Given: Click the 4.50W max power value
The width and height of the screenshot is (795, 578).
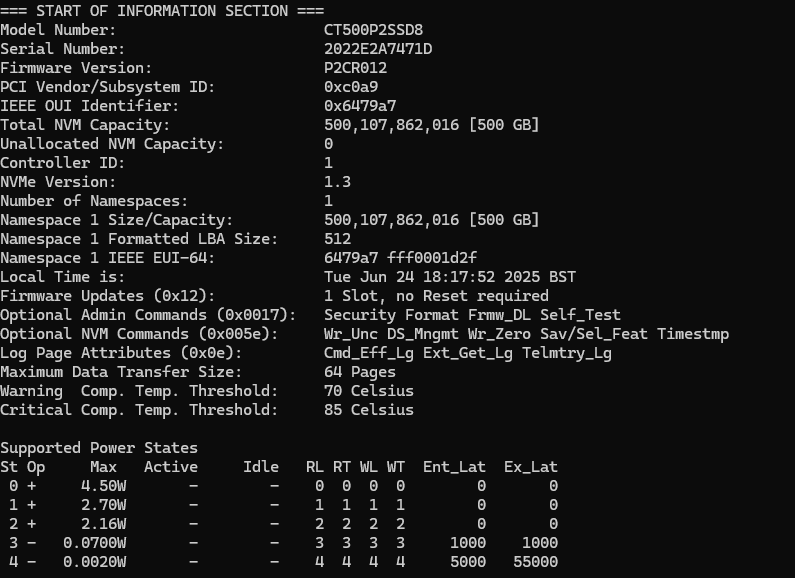Looking at the screenshot, I should tap(103, 486).
